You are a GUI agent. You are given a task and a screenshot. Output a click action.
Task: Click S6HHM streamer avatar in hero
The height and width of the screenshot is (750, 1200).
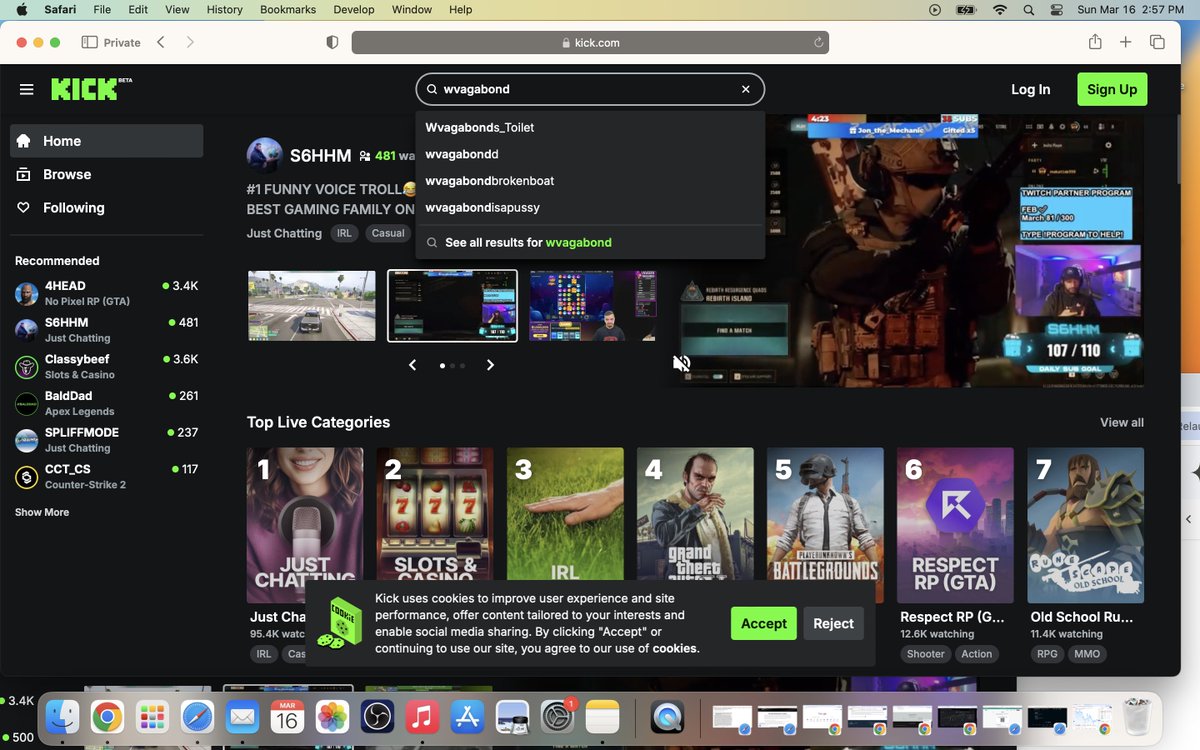(x=265, y=156)
